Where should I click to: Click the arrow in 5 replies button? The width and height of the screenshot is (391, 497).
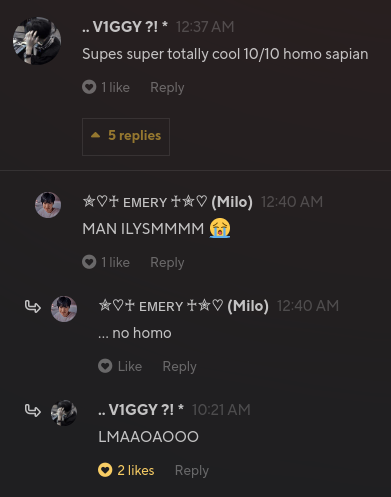(95, 135)
